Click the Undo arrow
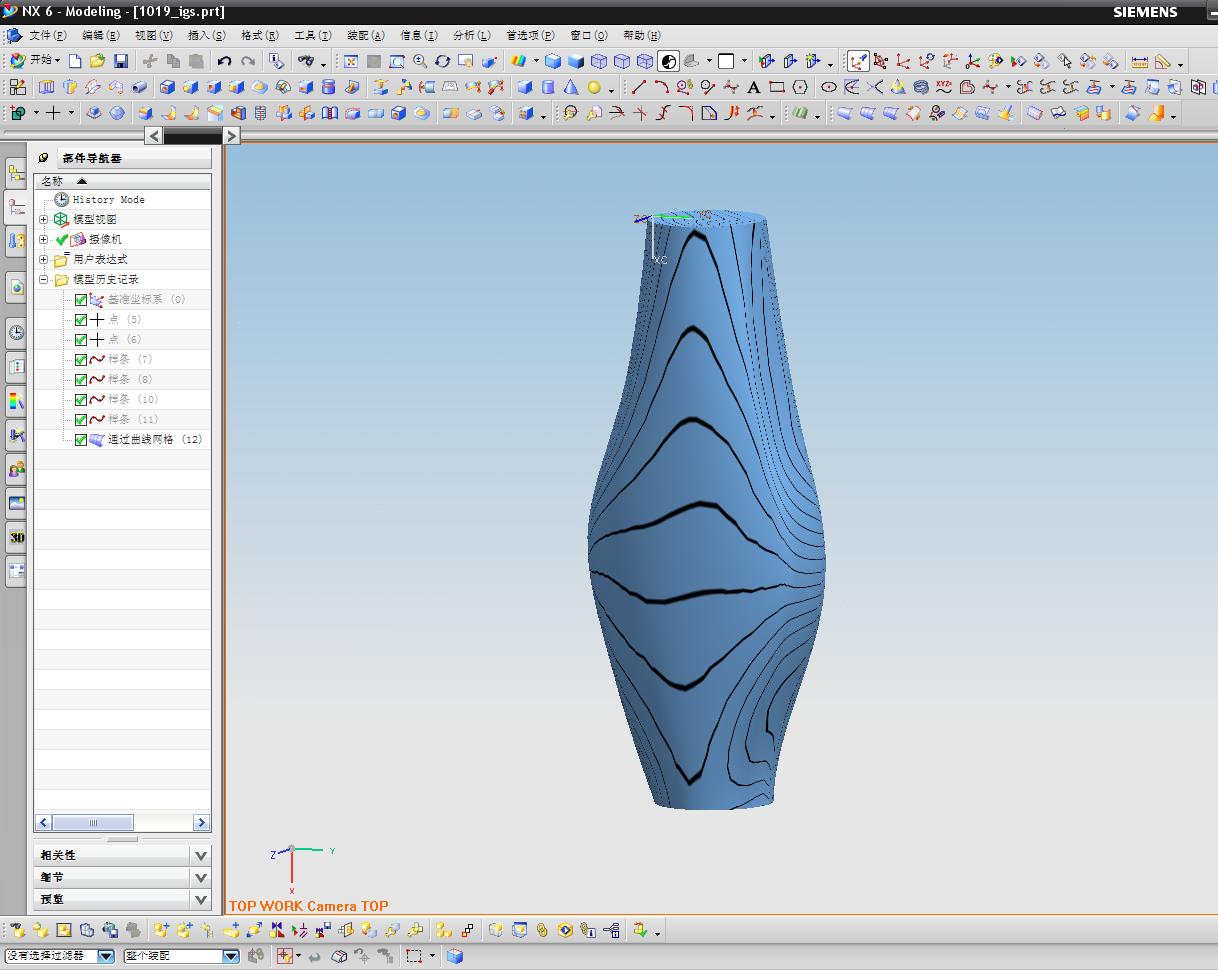 click(224, 61)
